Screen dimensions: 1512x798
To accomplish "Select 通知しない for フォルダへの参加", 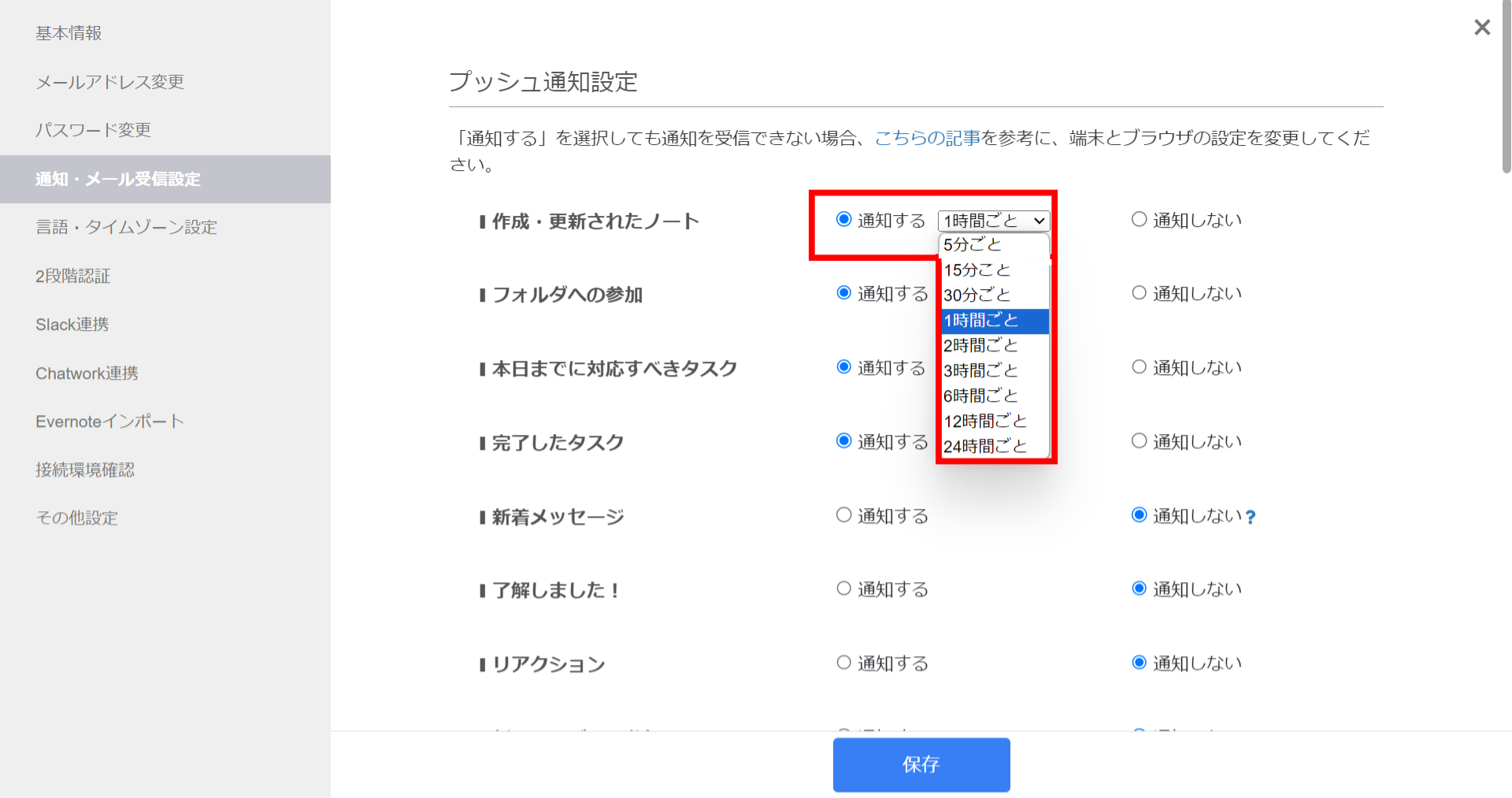I will pyautogui.click(x=1139, y=292).
